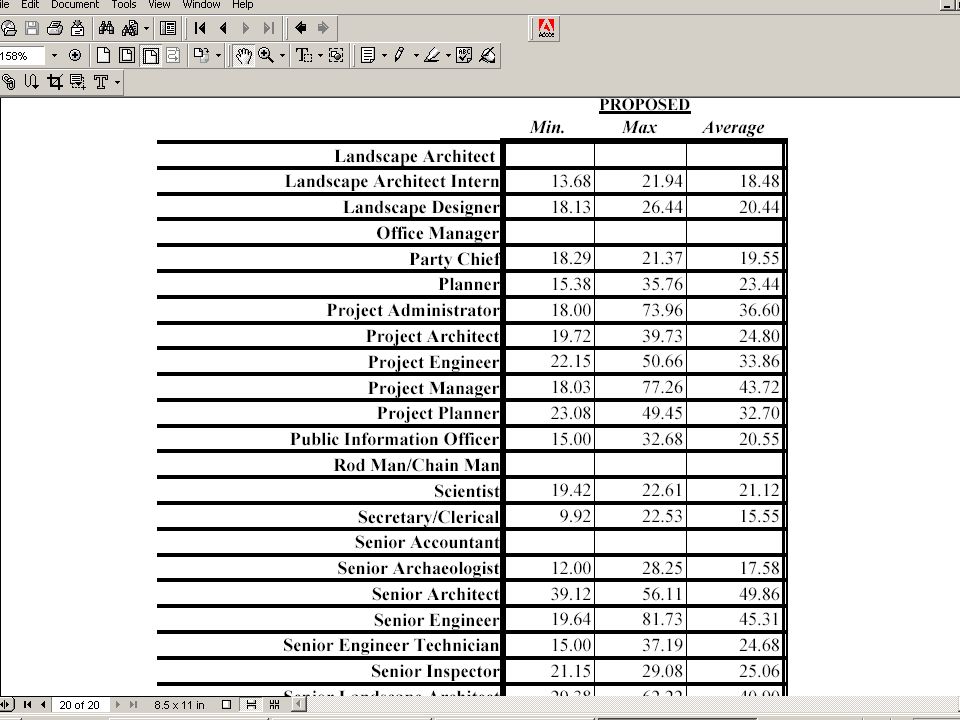Select the Highlight markup tool
This screenshot has width=960, height=720.
pos(432,56)
